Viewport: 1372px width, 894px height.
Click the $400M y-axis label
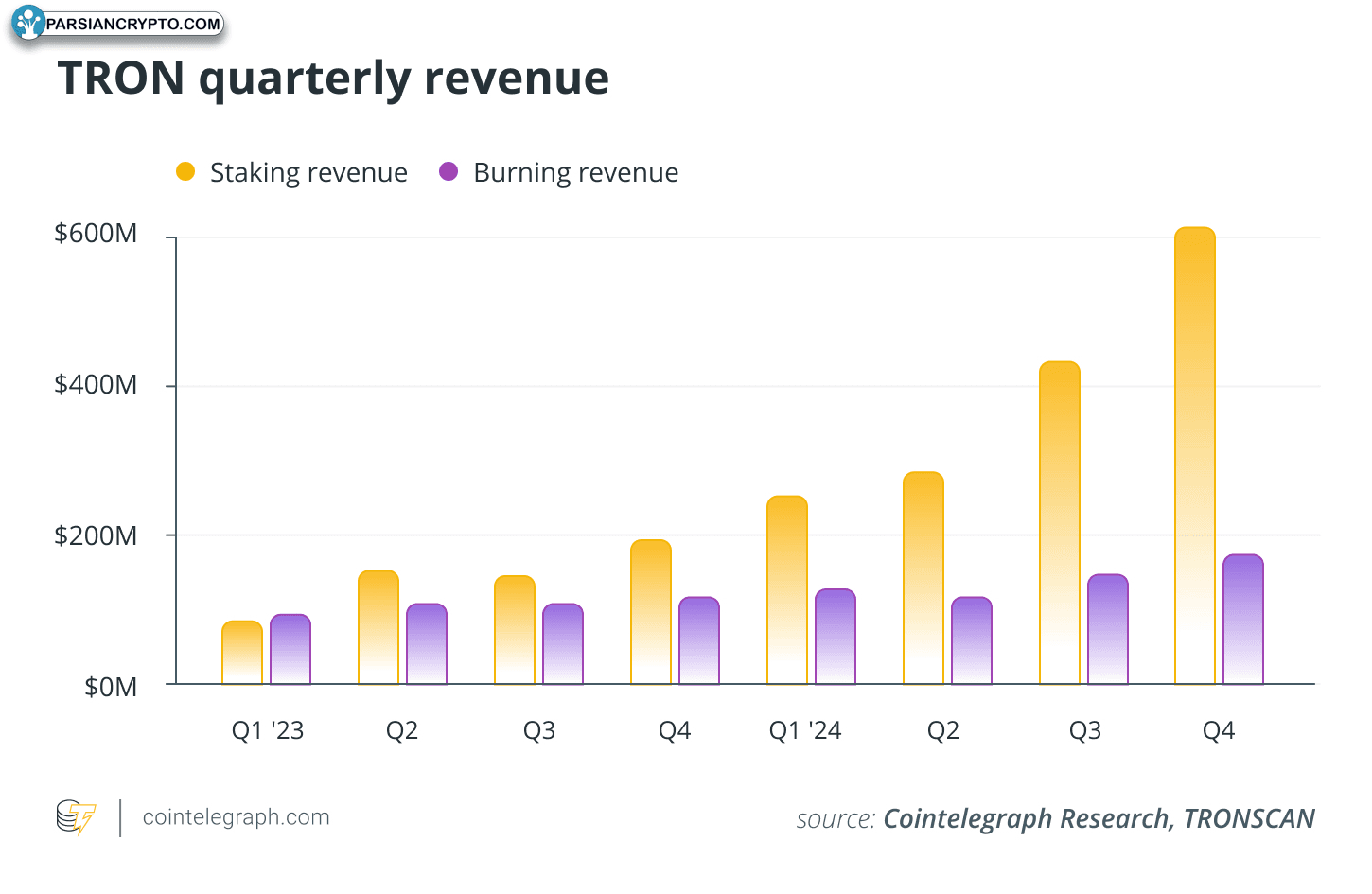pyautogui.click(x=96, y=385)
